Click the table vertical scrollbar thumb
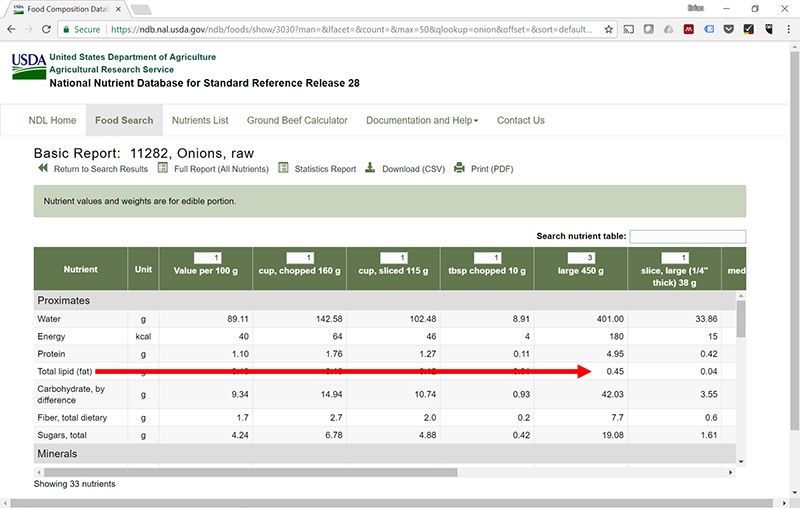The width and height of the screenshot is (800, 508). click(741, 319)
